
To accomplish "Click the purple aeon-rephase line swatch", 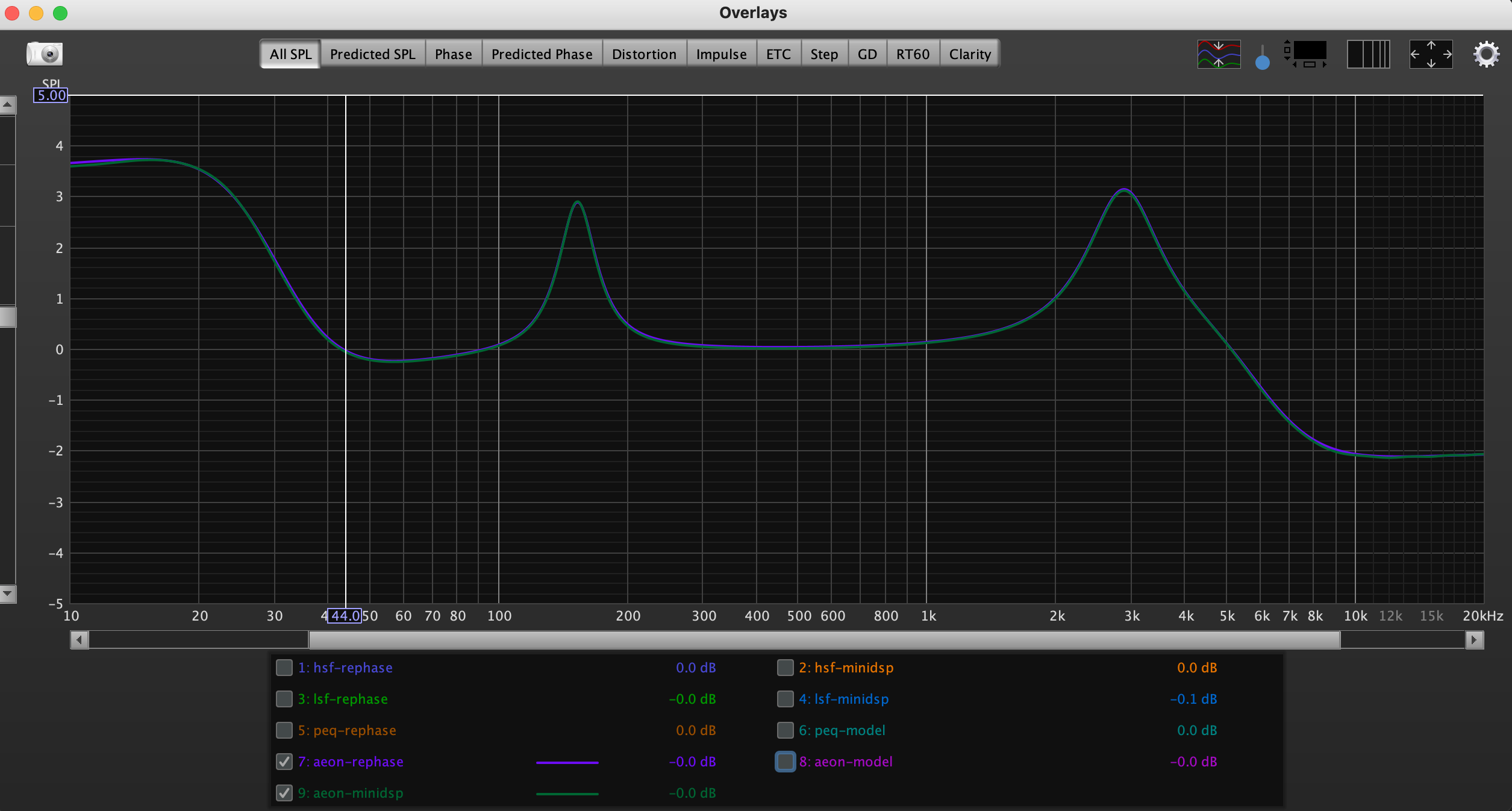I will pyautogui.click(x=567, y=762).
